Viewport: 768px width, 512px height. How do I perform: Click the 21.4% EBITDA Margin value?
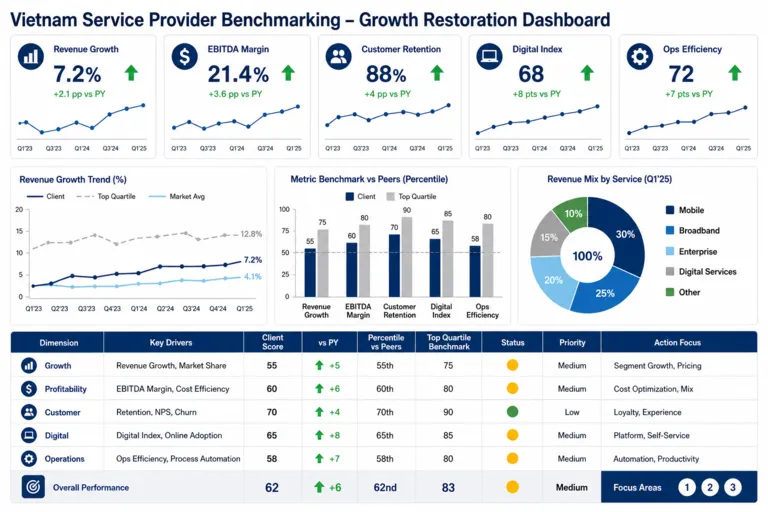[x=238, y=74]
